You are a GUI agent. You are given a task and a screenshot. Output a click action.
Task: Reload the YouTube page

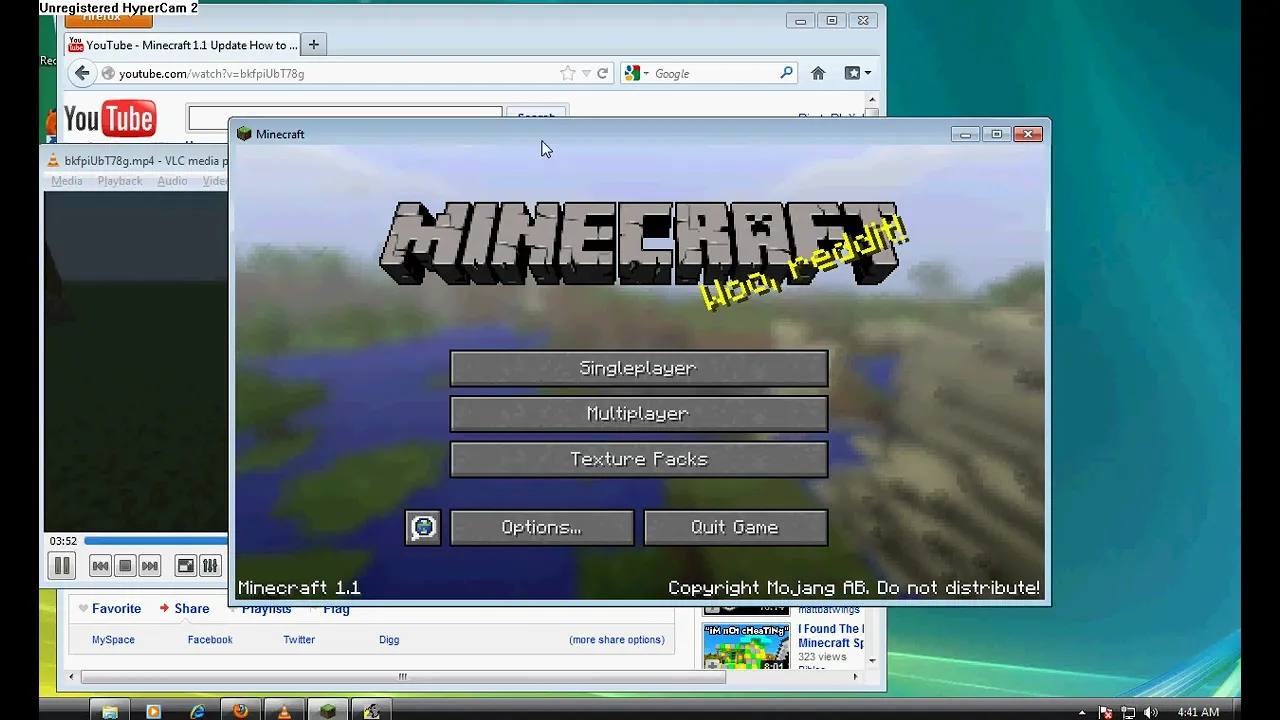602,73
